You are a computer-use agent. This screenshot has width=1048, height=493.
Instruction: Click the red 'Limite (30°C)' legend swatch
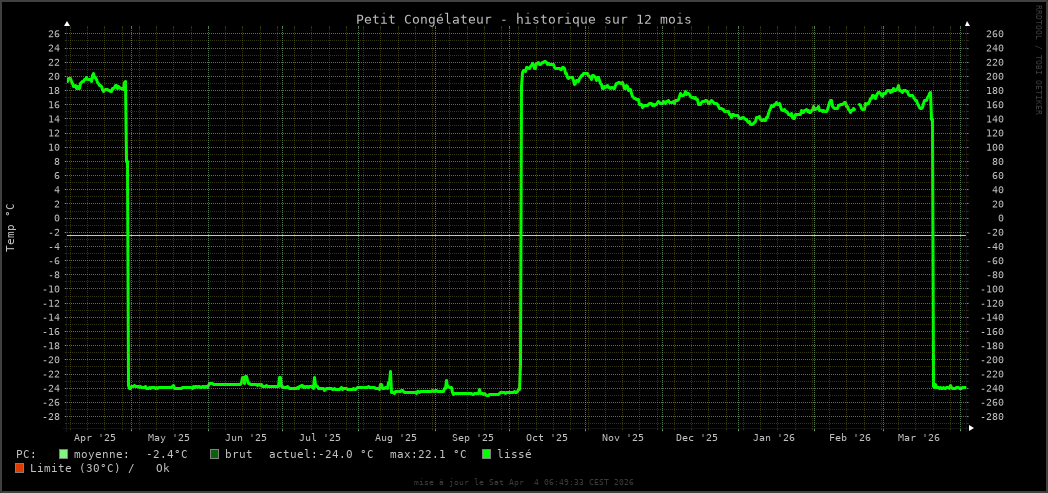point(20,468)
